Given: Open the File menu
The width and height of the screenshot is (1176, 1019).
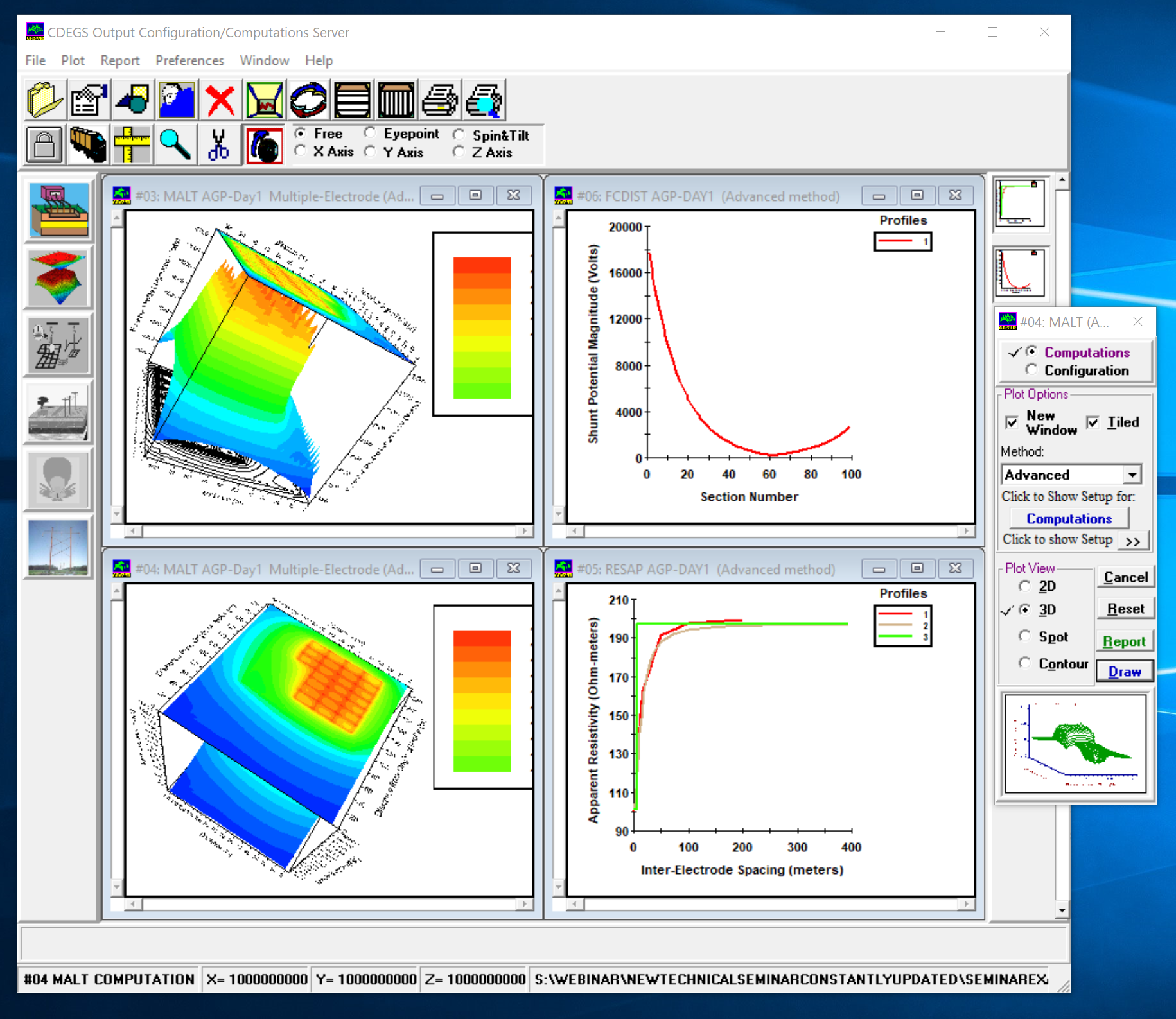Looking at the screenshot, I should tap(35, 60).
